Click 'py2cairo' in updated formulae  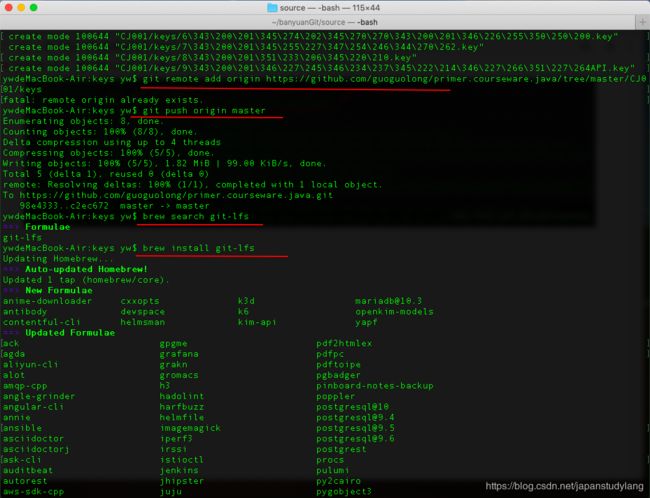coord(338,481)
